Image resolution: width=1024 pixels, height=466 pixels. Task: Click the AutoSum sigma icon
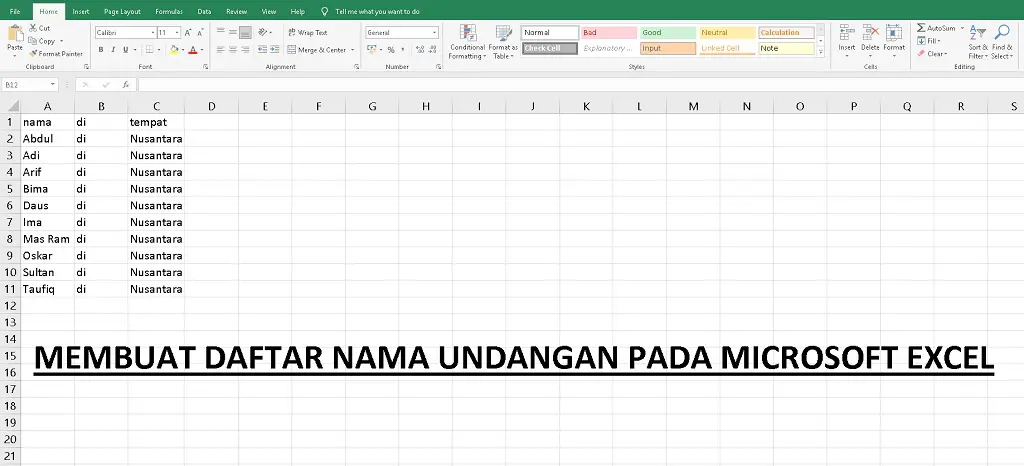pyautogui.click(x=921, y=28)
